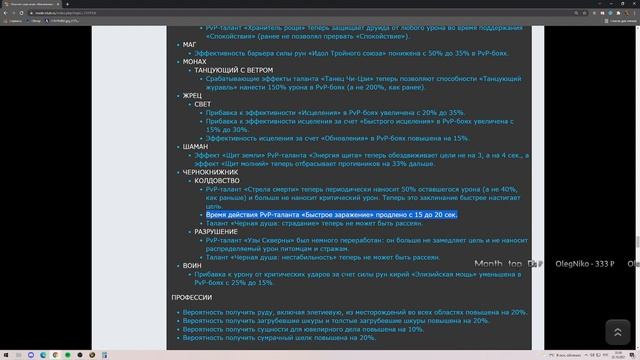The image size is (640, 360).
Task: Select the open browser tab
Action: (x=31, y=4)
